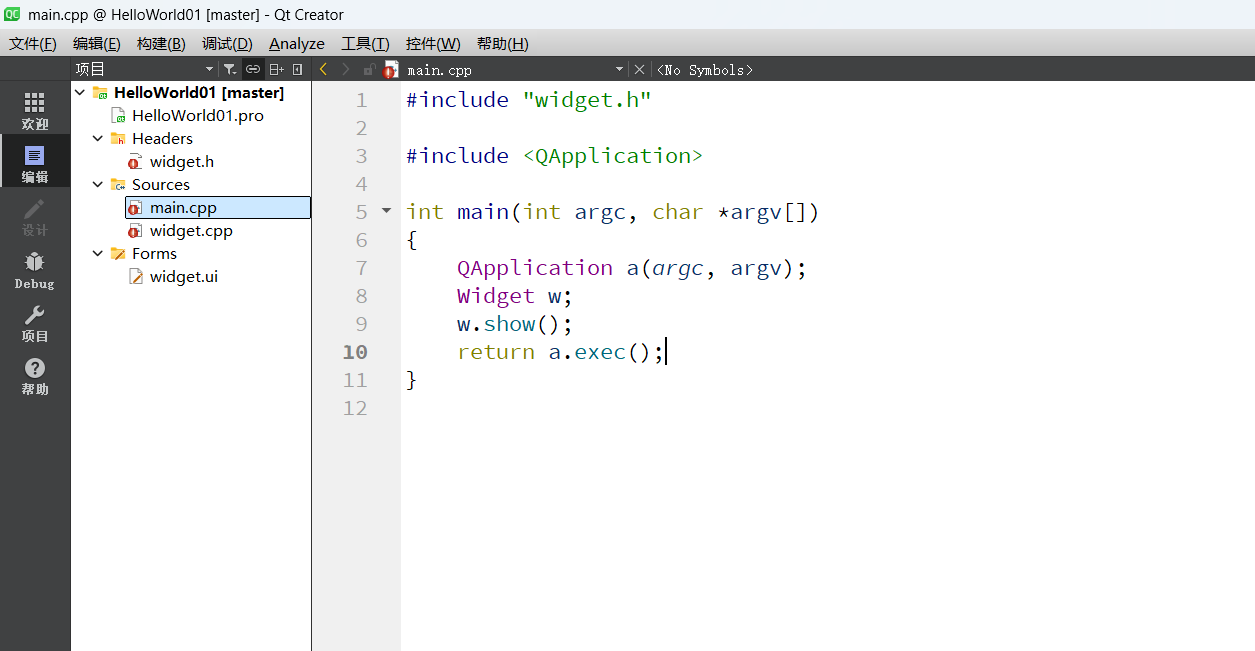Click the split panel icon
Viewport: 1255px width, 651px height.
tap(276, 69)
